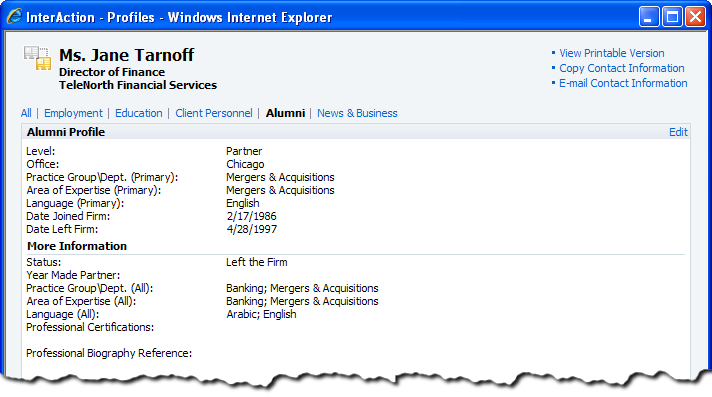Click the Date Joined Firm label
Viewport: 712px width, 397px height.
(x=68, y=216)
